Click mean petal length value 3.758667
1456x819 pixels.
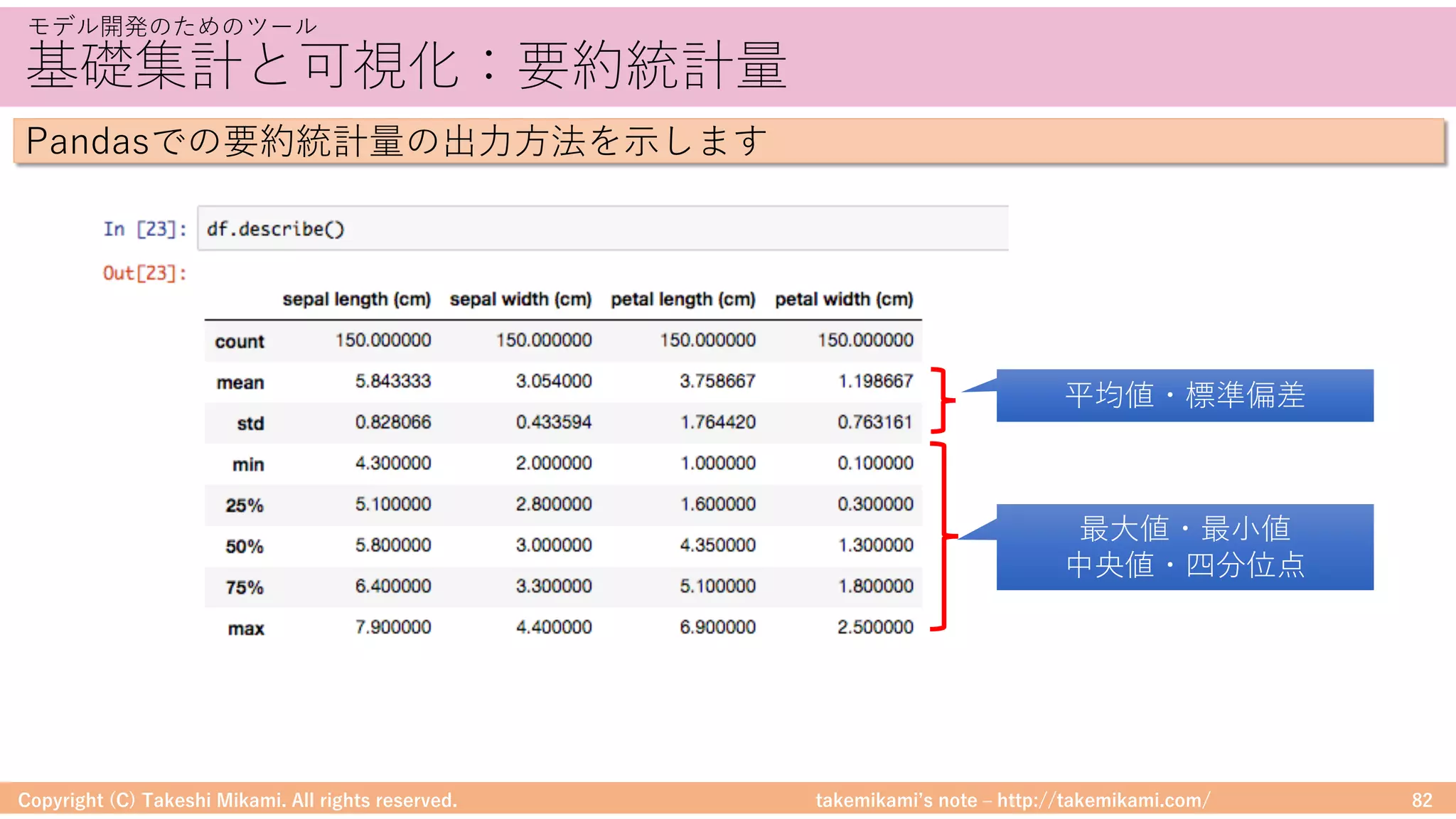[717, 381]
